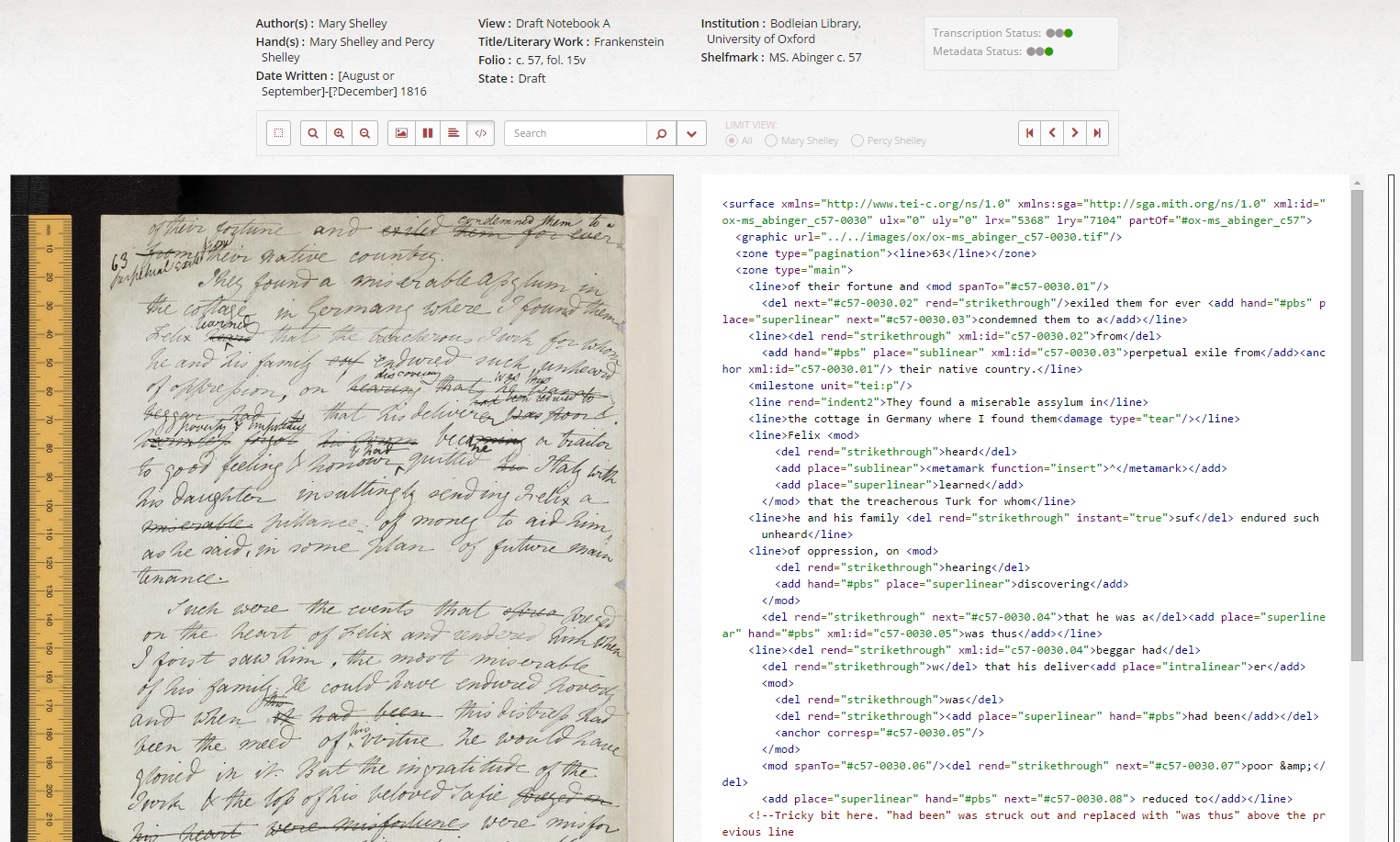Click the folio 'c. 57, fol. 15v' text

tap(551, 60)
